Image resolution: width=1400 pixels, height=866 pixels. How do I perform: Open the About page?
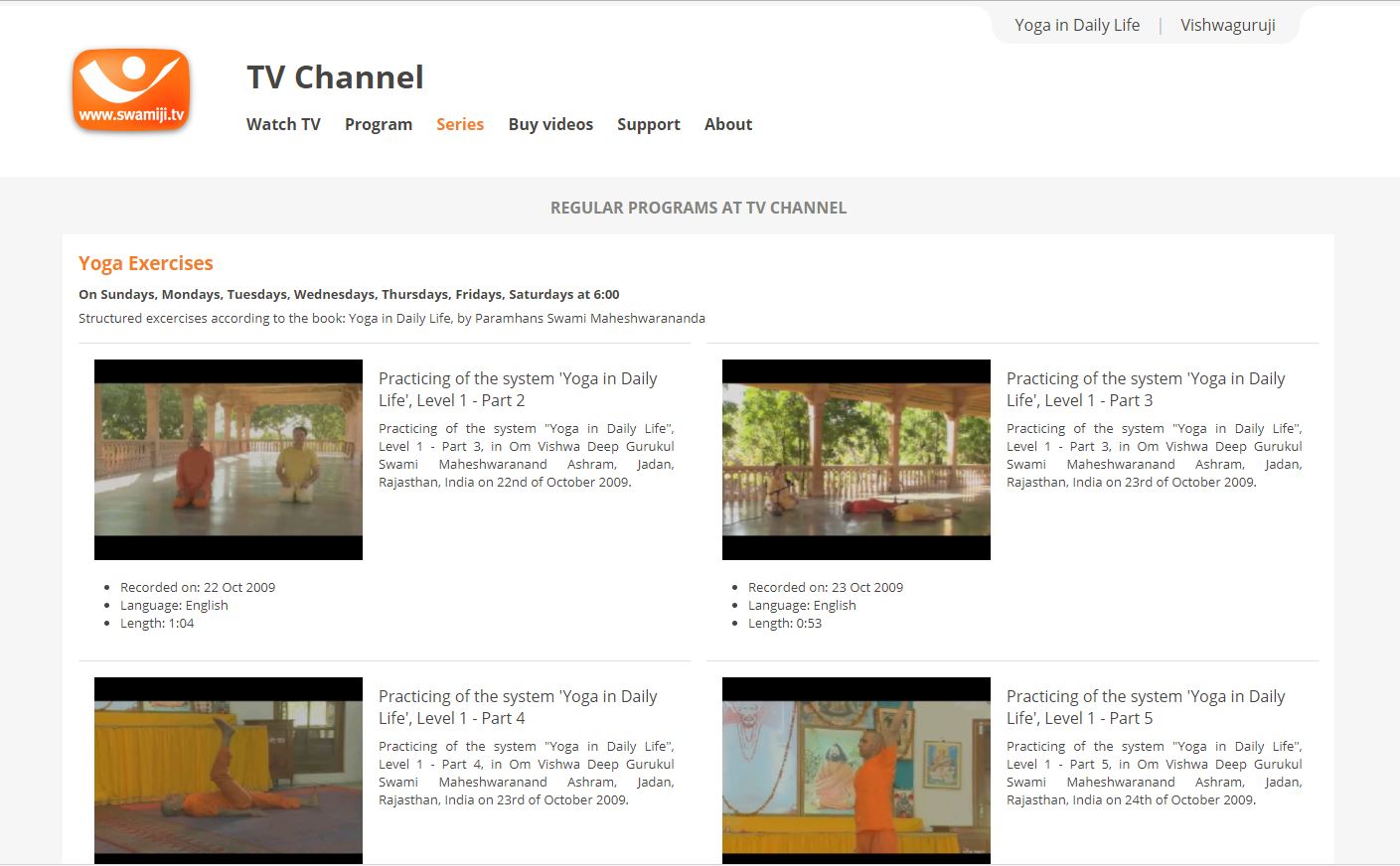click(728, 124)
